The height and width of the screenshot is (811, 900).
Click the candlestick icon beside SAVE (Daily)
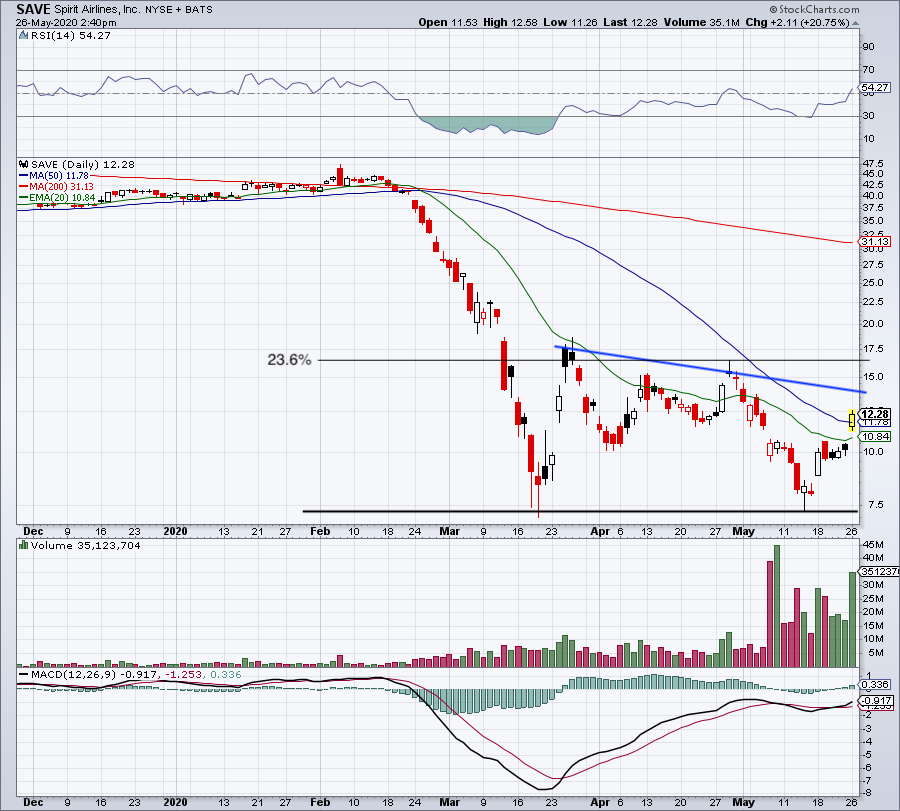24,164
